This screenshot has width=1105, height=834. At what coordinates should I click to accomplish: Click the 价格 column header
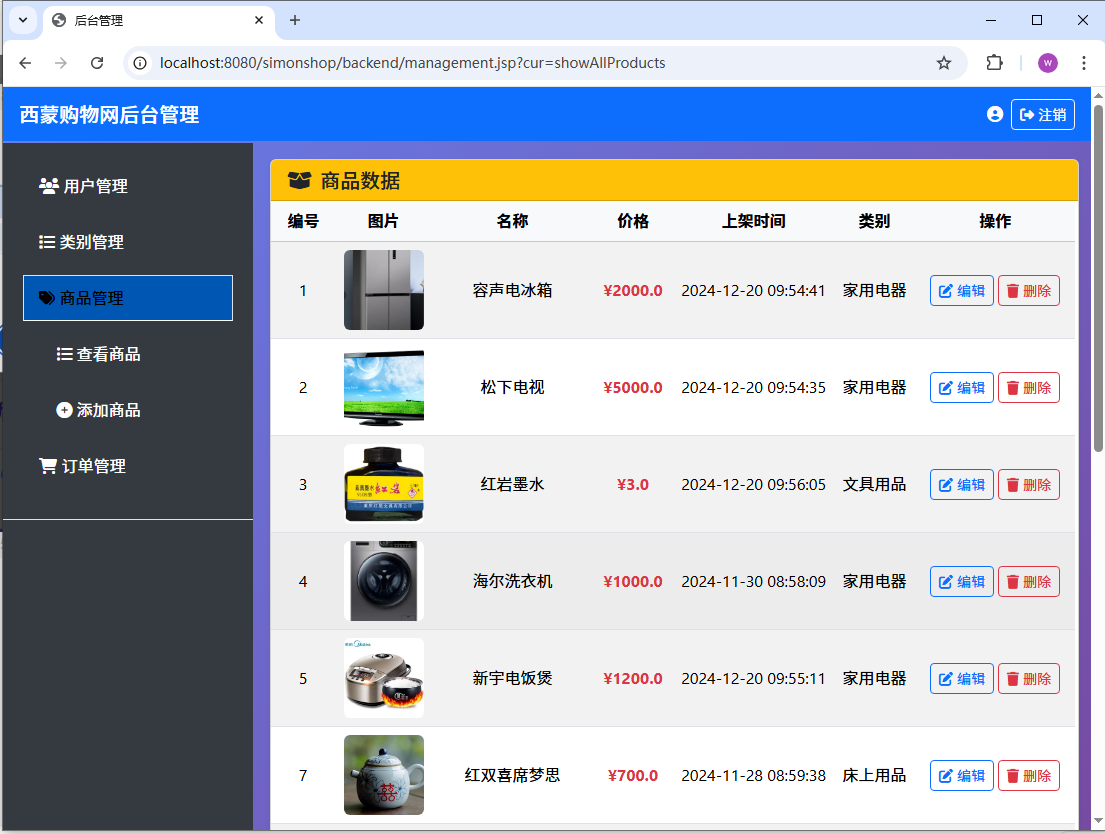click(x=633, y=221)
